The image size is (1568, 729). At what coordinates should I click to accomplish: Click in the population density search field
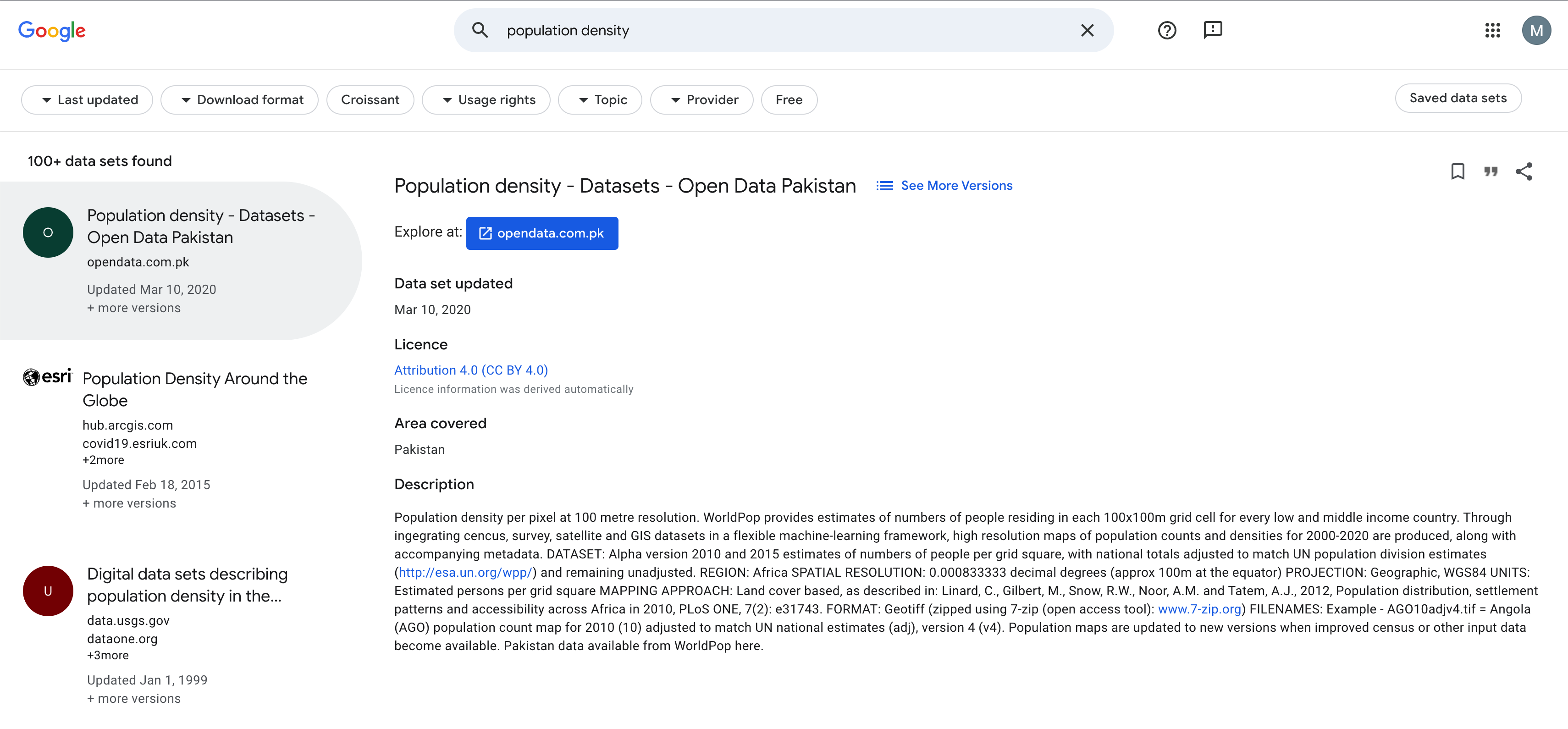pyautogui.click(x=785, y=30)
